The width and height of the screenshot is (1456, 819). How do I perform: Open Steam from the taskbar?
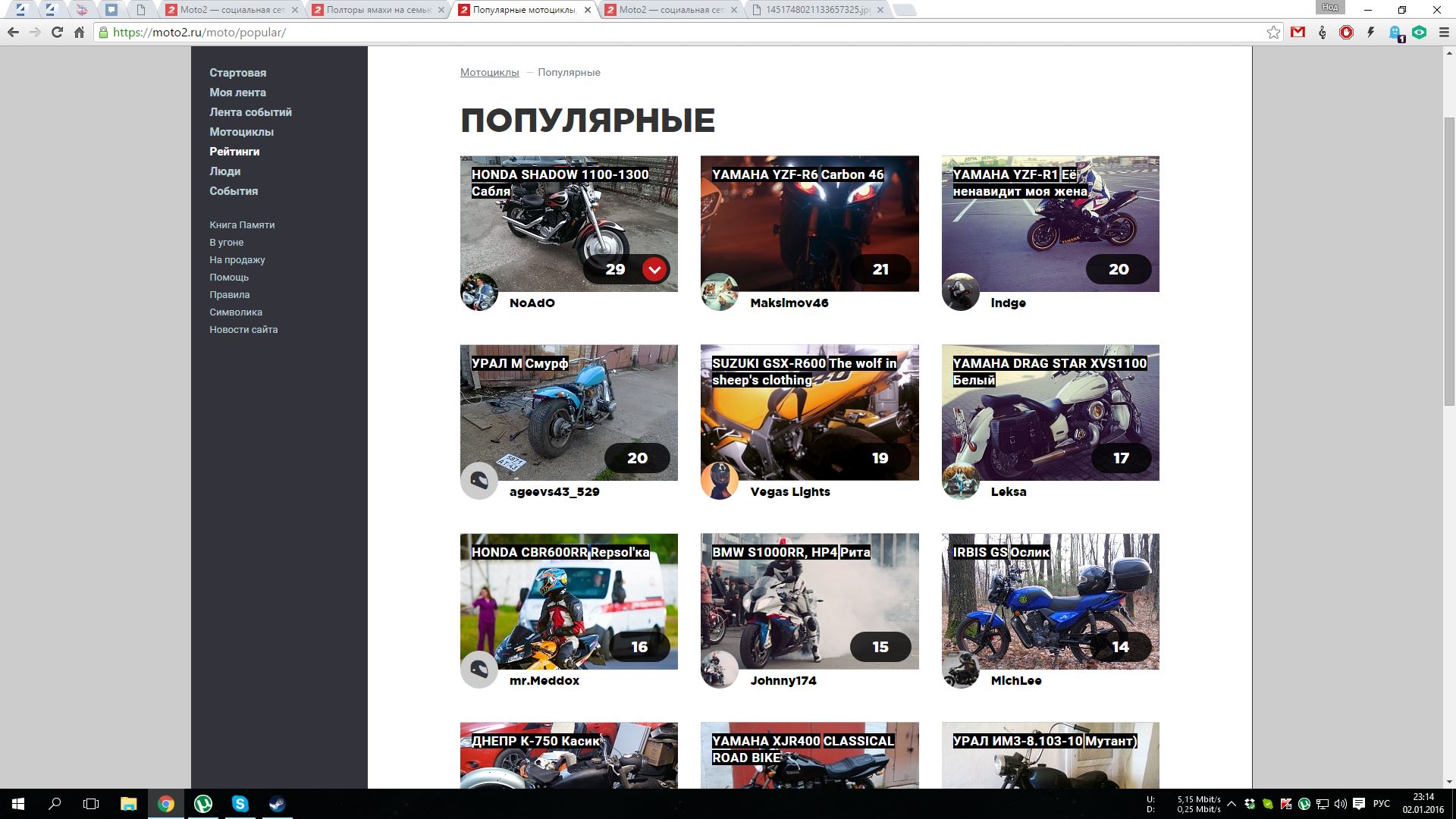pos(277,804)
